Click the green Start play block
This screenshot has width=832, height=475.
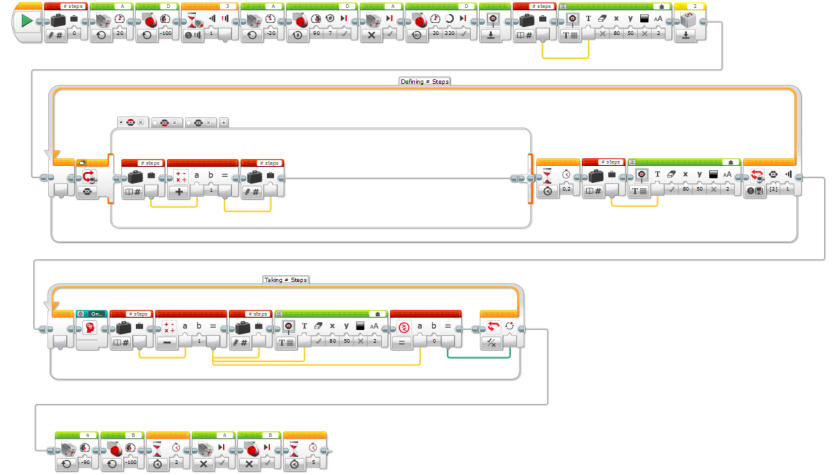(x=27, y=21)
